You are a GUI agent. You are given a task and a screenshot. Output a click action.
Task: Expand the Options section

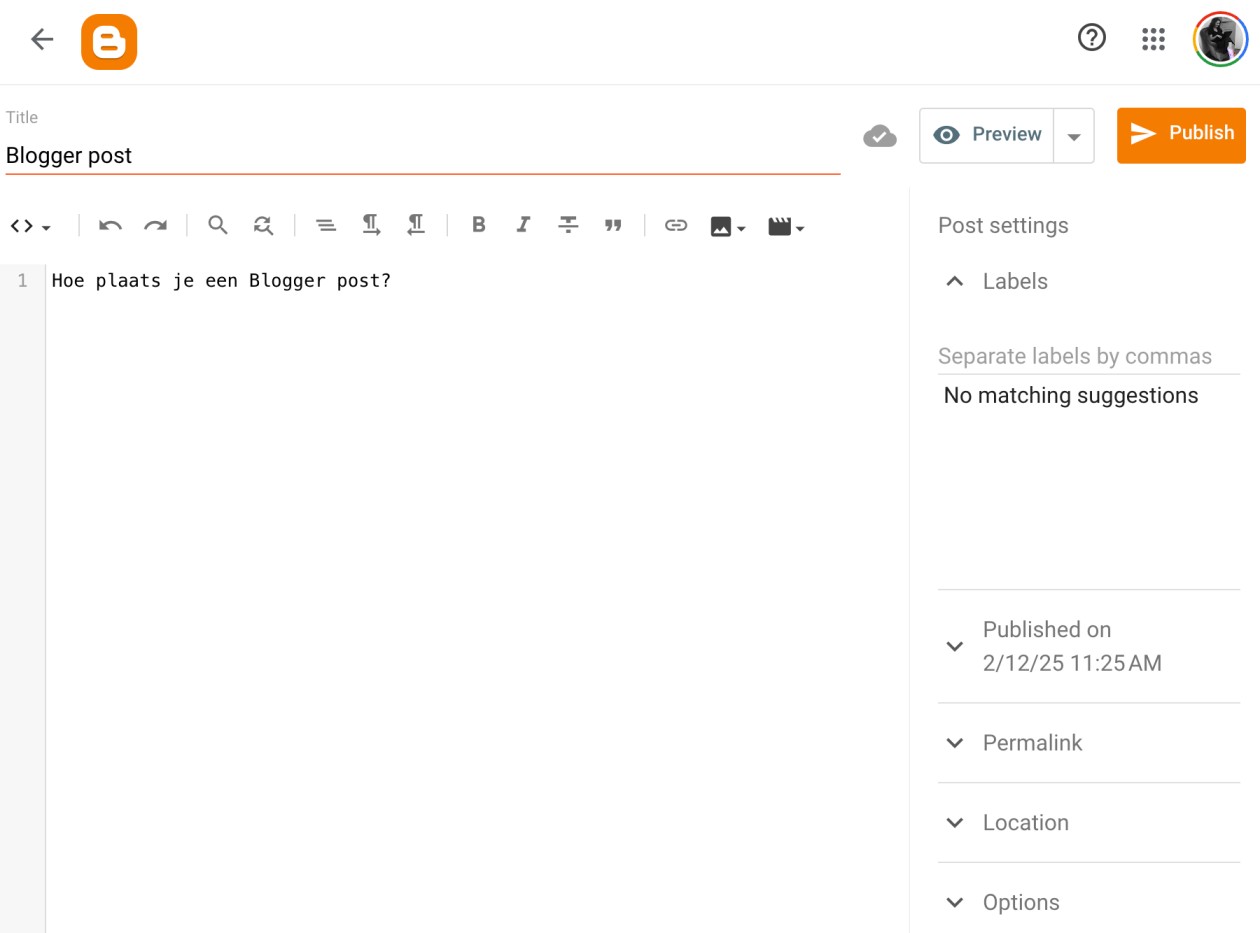(1088, 902)
